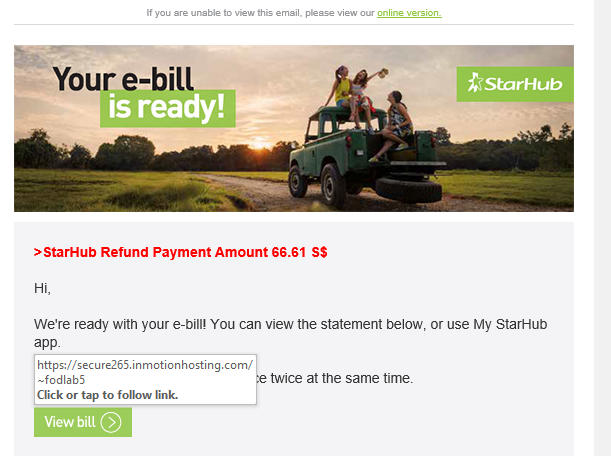This screenshot has height=456, width=611.
Task: Click the 'Hi,' greeting line
Action: (x=42, y=288)
